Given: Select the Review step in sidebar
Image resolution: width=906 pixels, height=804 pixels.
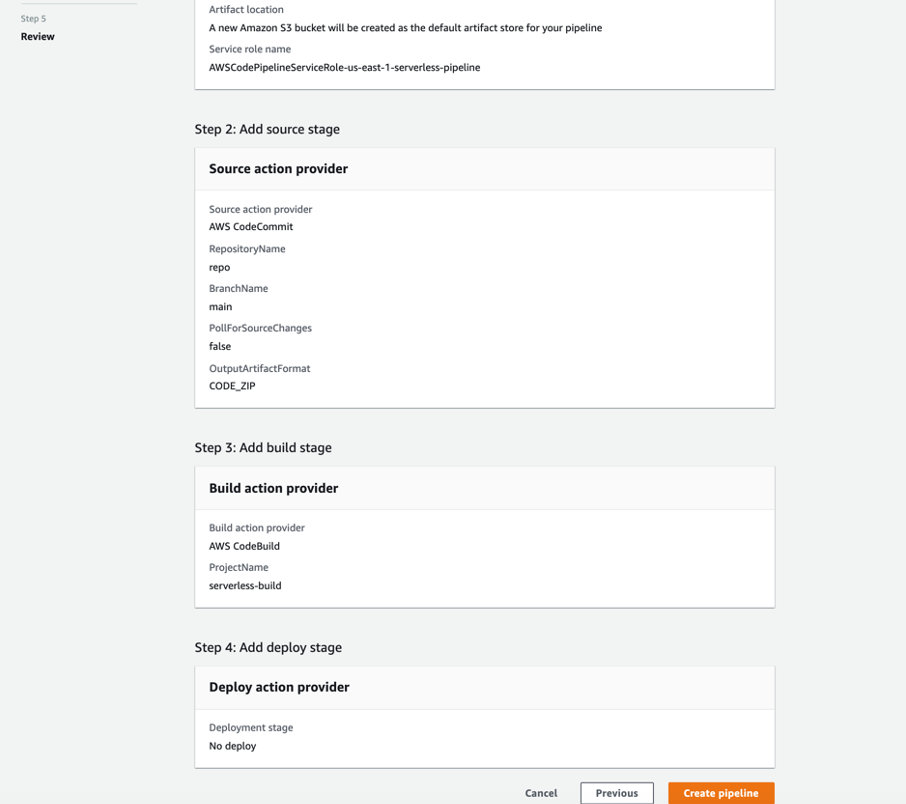Looking at the screenshot, I should [38, 37].
